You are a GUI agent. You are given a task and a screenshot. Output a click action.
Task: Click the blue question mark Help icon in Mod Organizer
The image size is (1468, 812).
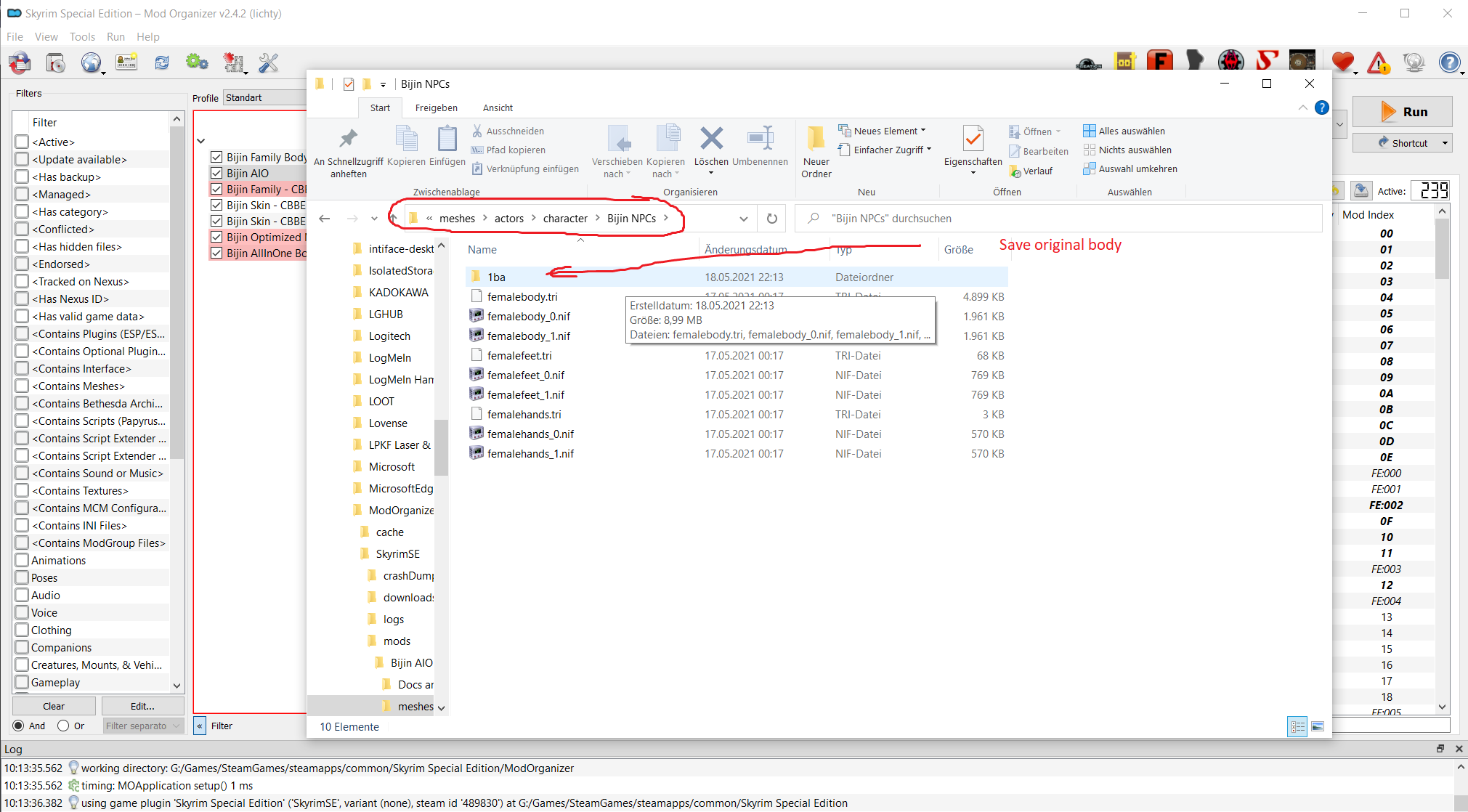(1450, 63)
